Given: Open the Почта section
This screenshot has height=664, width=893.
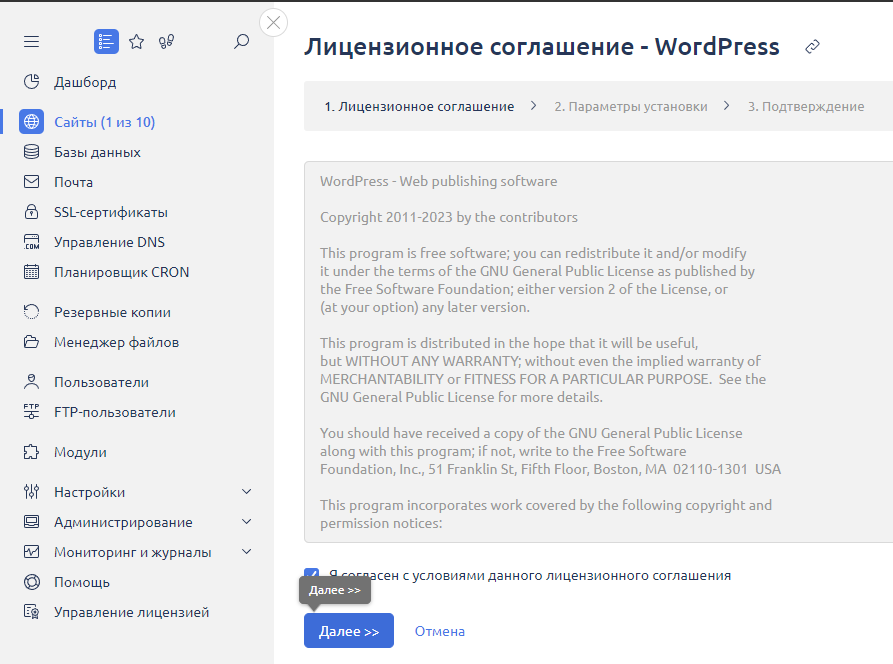Looking at the screenshot, I should (73, 182).
